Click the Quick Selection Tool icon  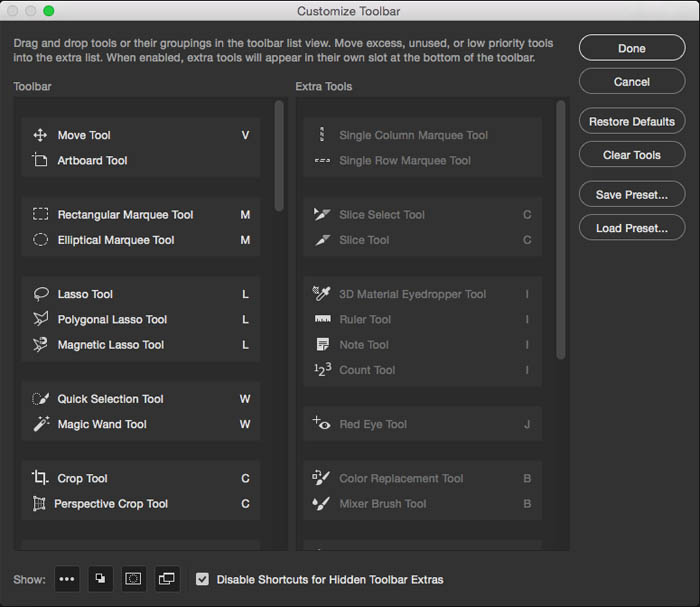[x=40, y=399]
